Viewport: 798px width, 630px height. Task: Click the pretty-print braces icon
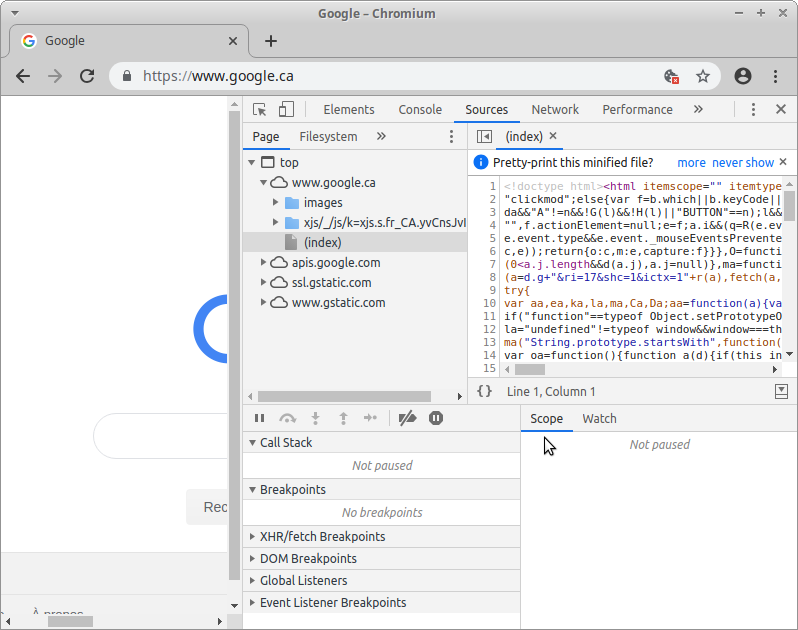click(x=485, y=392)
